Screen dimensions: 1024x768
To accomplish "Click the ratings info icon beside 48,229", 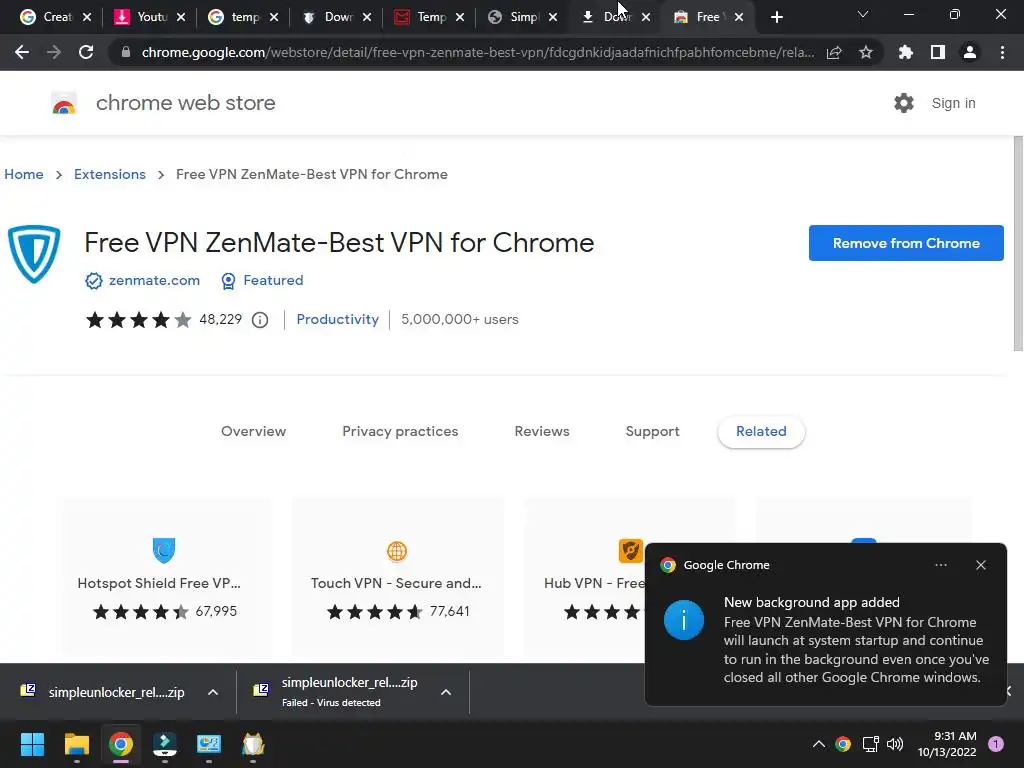I will [x=260, y=319].
